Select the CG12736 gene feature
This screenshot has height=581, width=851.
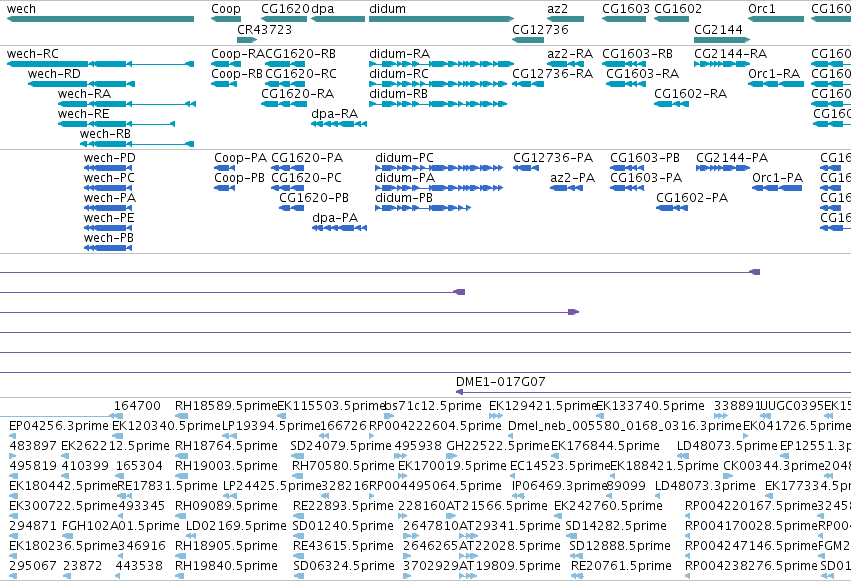528,40
